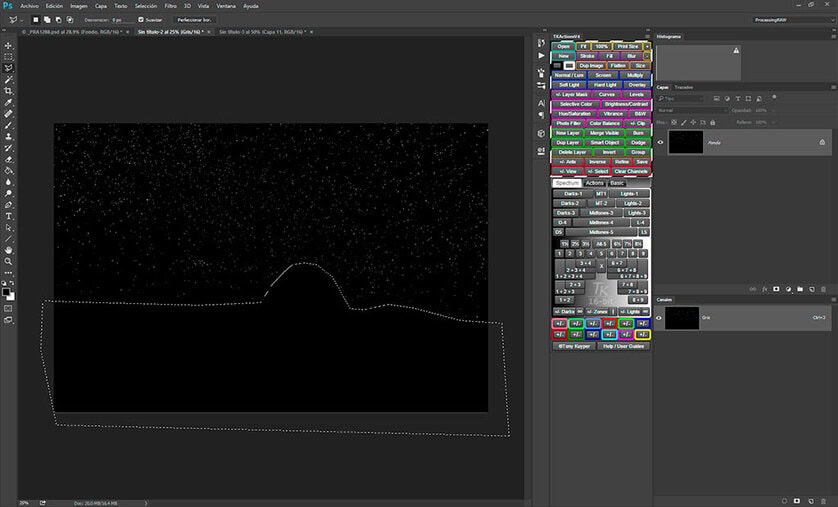Click the Perfeccionar borde button
The height and width of the screenshot is (507, 838).
coord(195,20)
